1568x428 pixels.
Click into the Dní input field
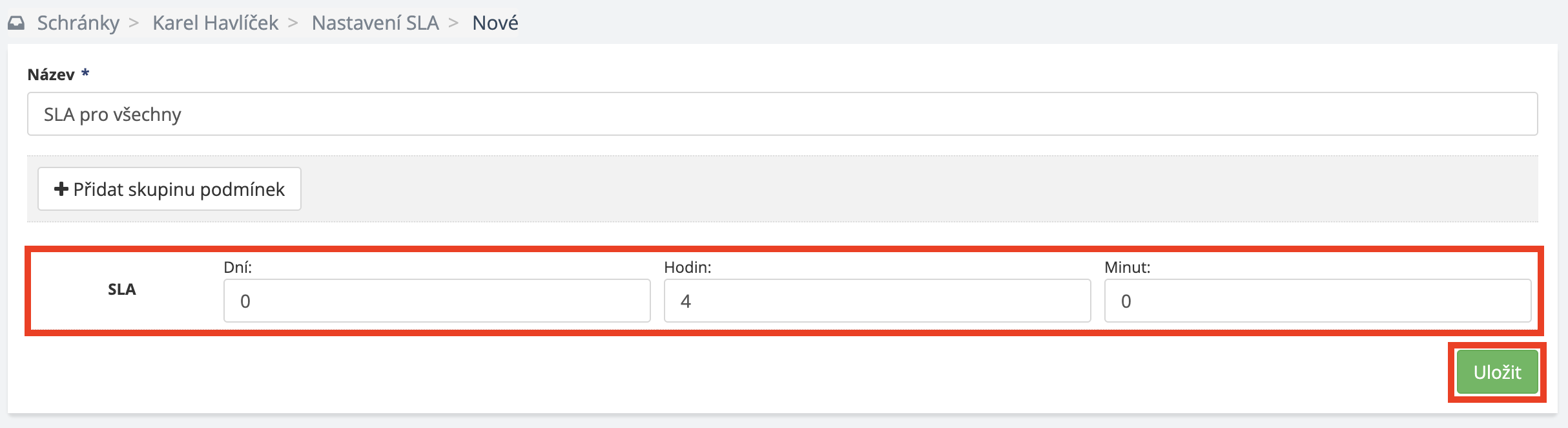pyautogui.click(x=437, y=301)
